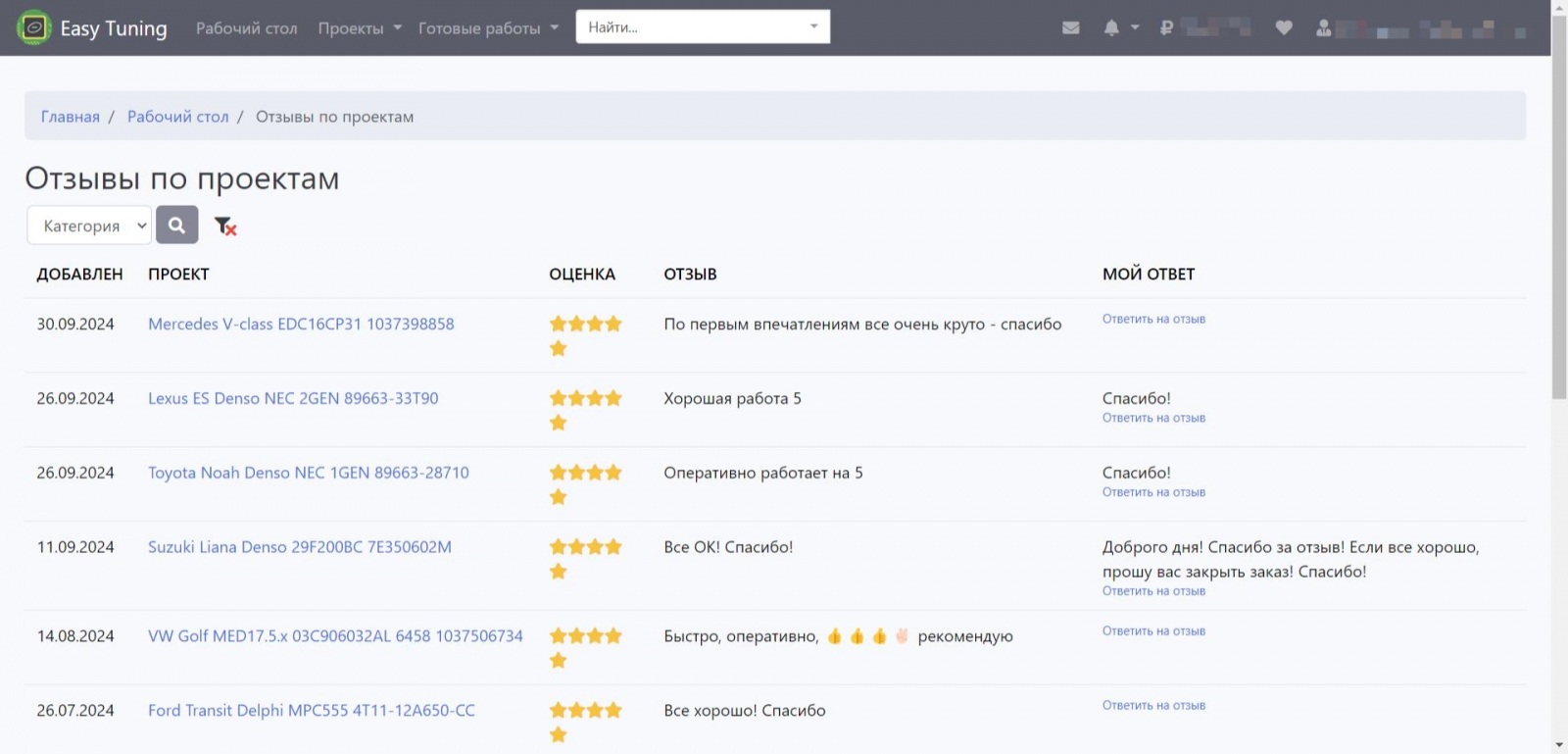This screenshot has width=1568, height=754.
Task: Click the Easy Tuning logo icon
Action: pos(33,27)
